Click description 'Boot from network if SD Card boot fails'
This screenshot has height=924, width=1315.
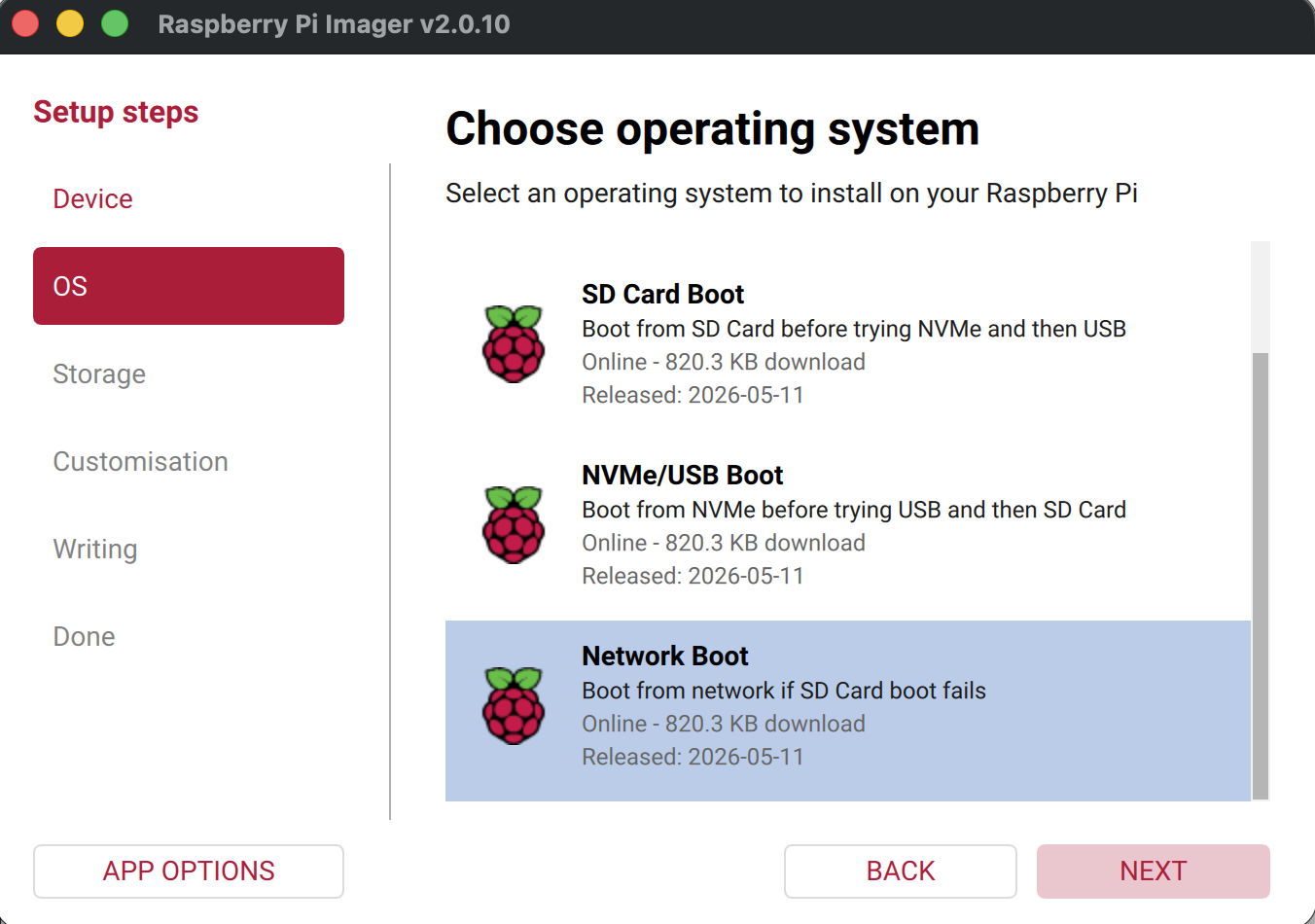[784, 691]
